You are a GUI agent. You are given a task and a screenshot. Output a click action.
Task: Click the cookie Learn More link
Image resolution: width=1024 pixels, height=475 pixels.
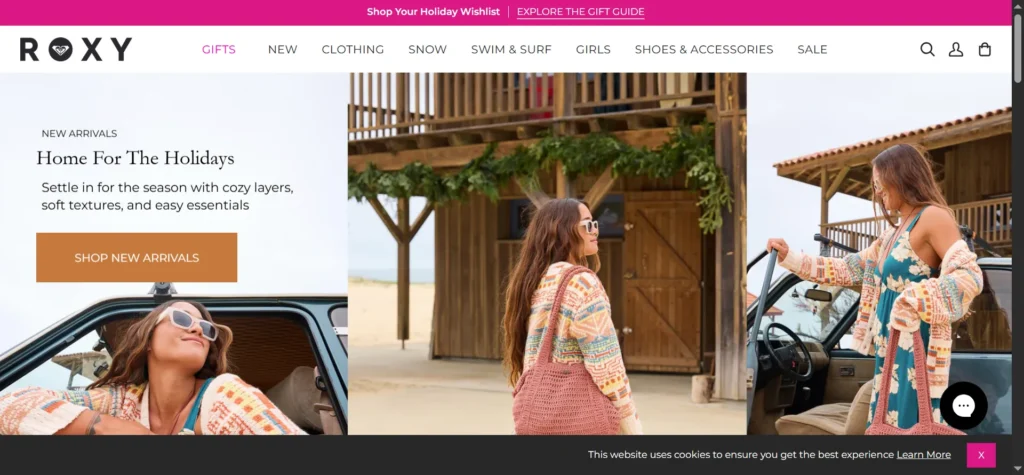(x=923, y=454)
